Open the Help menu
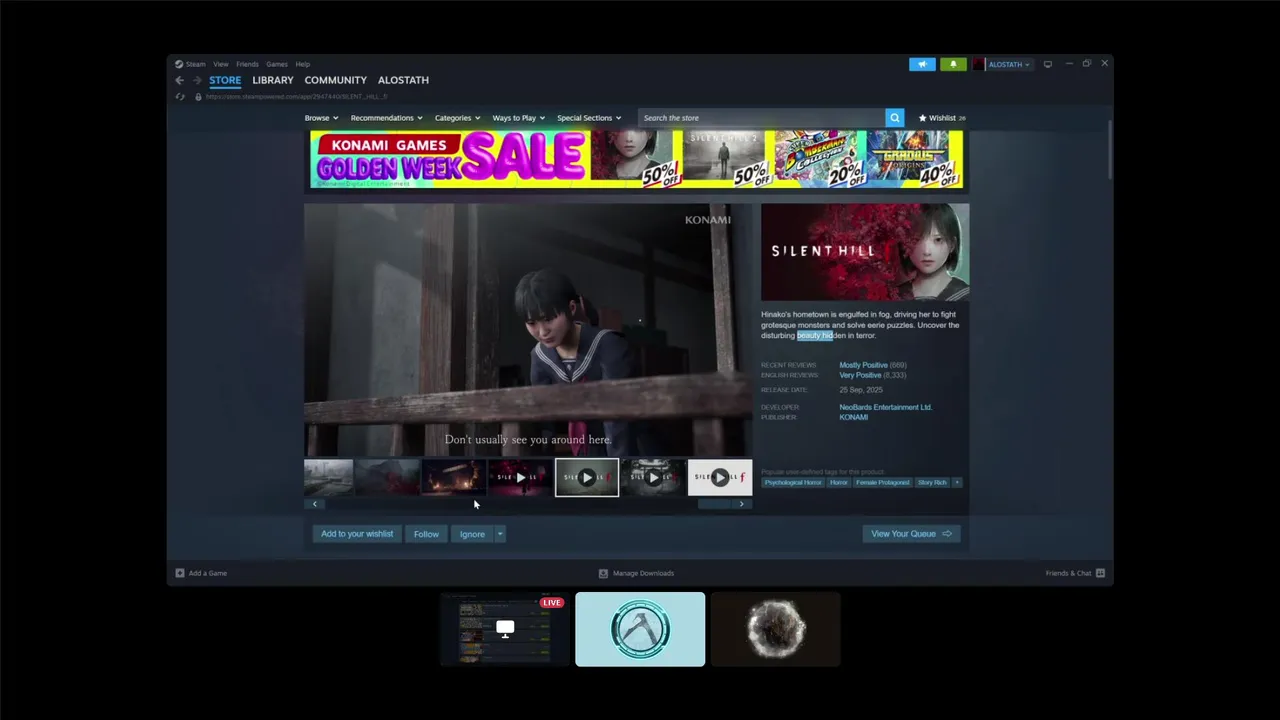The width and height of the screenshot is (1280, 720). click(302, 64)
